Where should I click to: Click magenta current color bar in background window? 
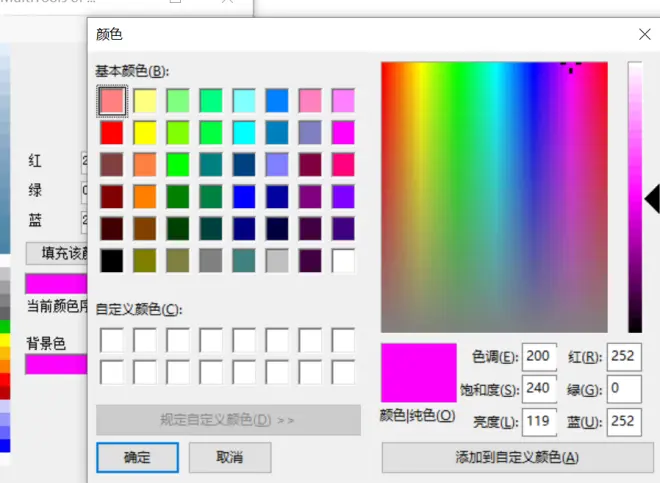(x=56, y=284)
